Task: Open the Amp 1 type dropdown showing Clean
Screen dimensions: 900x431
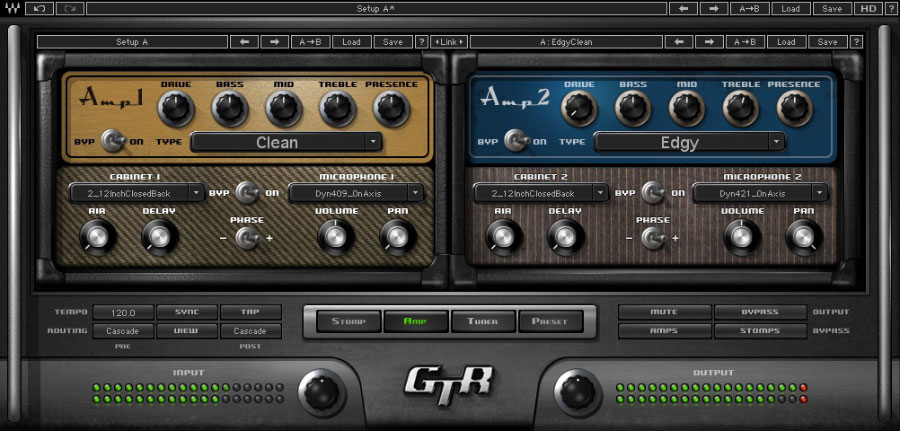Action: (x=286, y=142)
